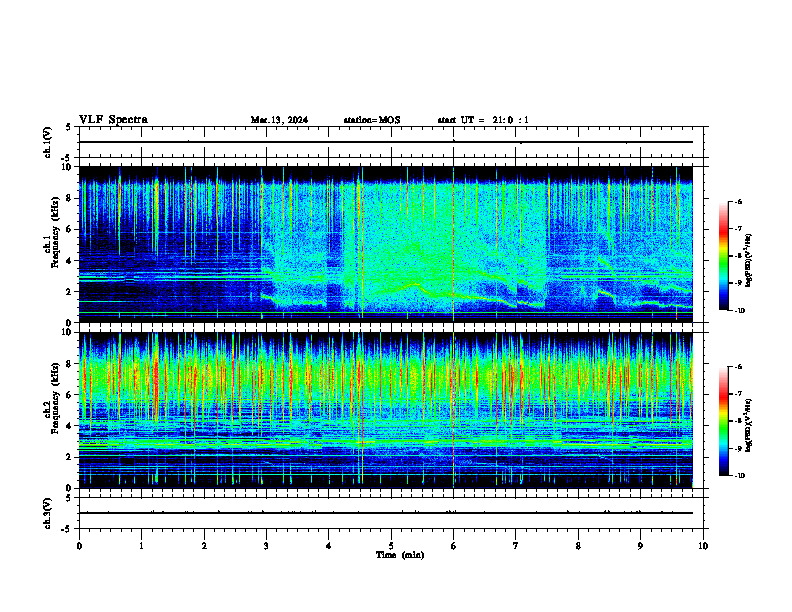792x612 pixels.
Task: Click the "VLF Spectra" title text
Action: 113,120
